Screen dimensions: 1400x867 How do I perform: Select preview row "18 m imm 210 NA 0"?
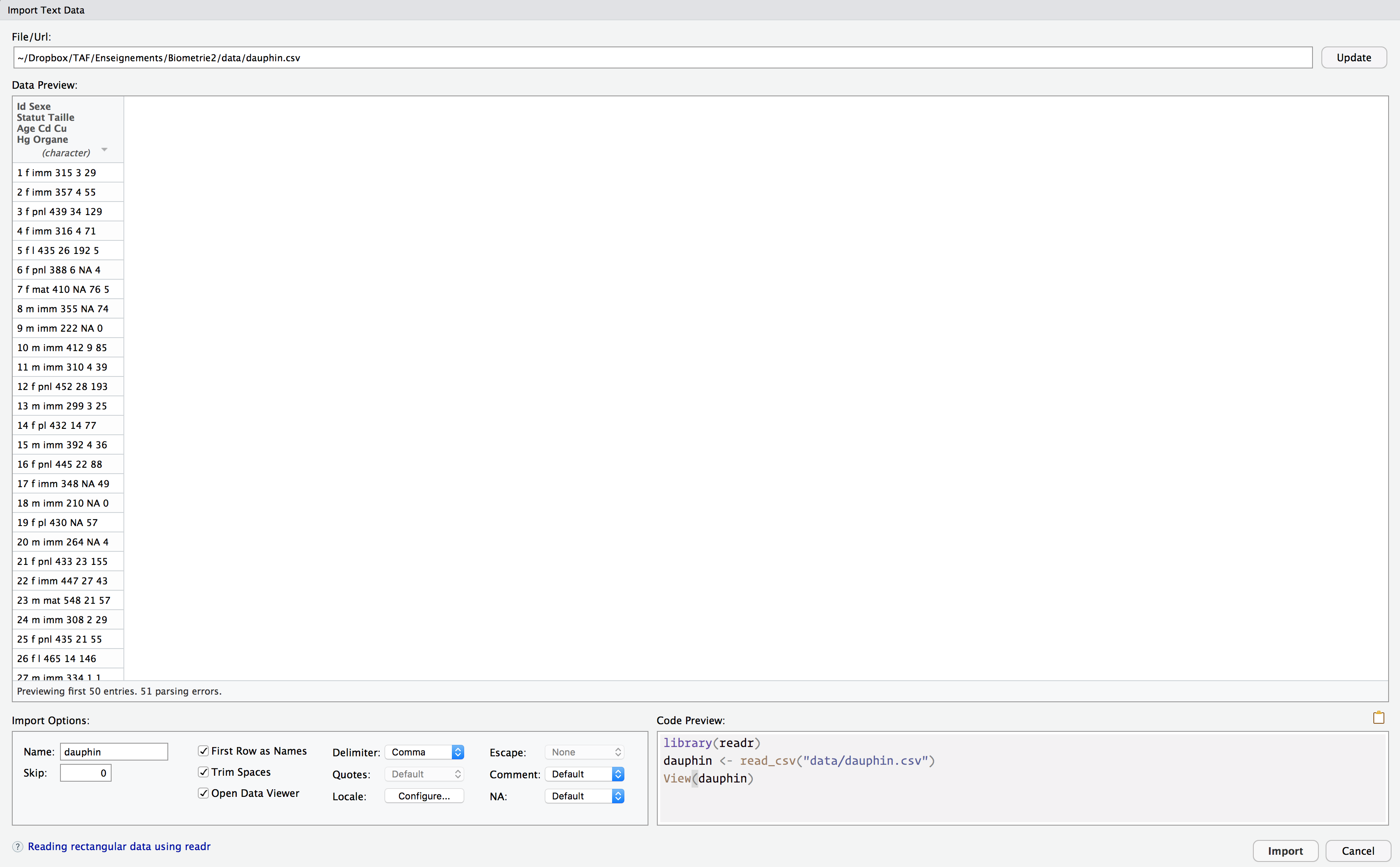(x=68, y=503)
